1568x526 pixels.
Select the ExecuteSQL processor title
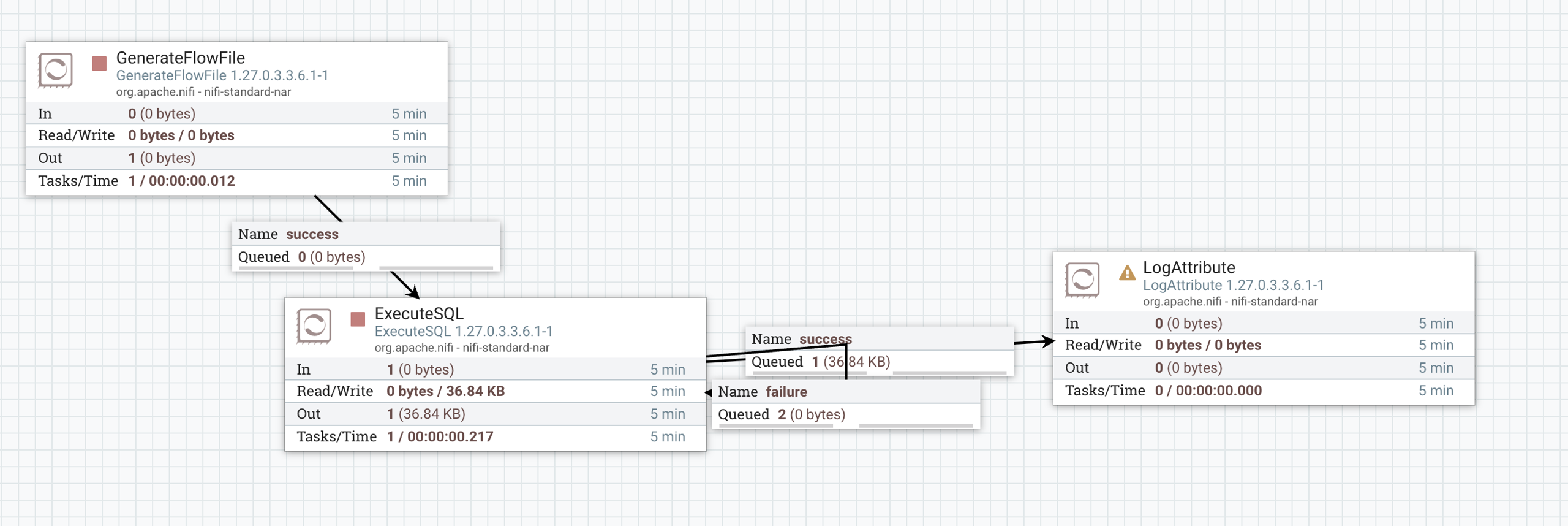coord(419,313)
